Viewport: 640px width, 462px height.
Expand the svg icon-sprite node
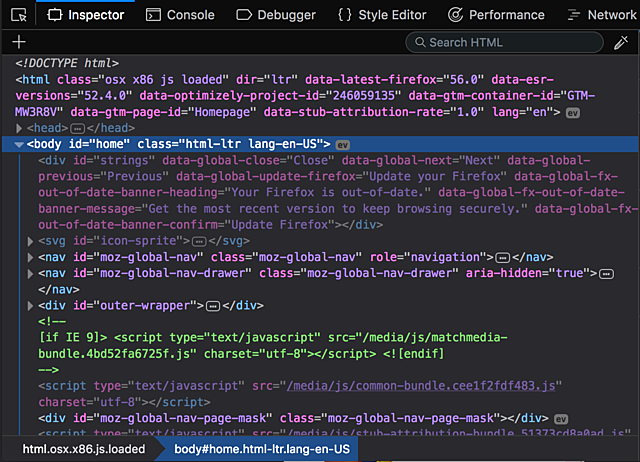click(x=30, y=241)
